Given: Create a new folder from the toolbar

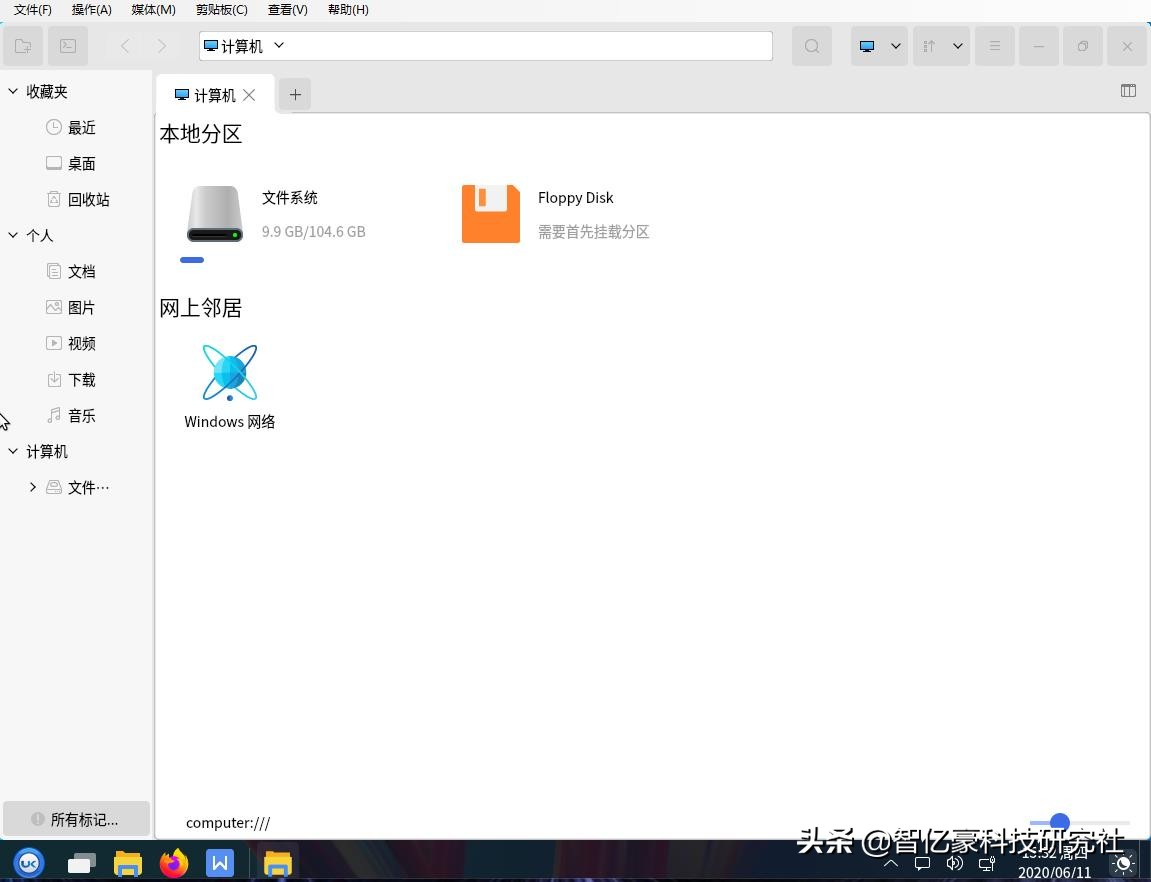Looking at the screenshot, I should pos(23,45).
